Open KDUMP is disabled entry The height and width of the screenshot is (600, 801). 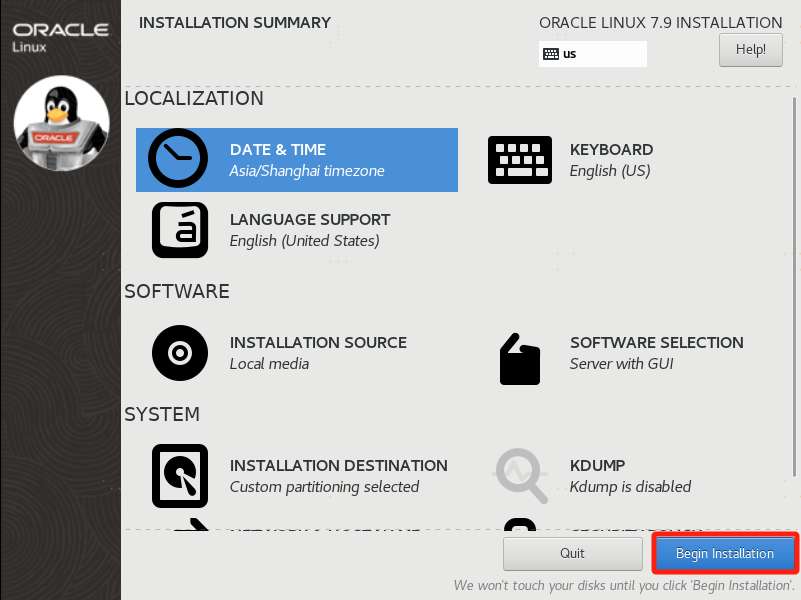pyautogui.click(x=630, y=476)
